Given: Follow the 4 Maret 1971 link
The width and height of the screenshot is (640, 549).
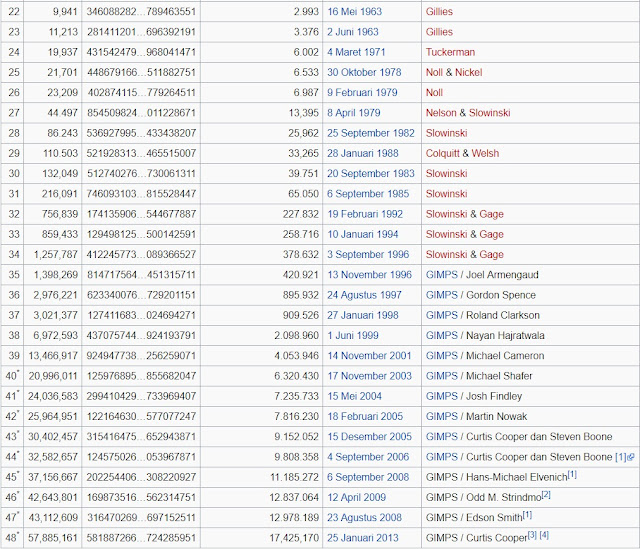Looking at the screenshot, I should (x=356, y=52).
